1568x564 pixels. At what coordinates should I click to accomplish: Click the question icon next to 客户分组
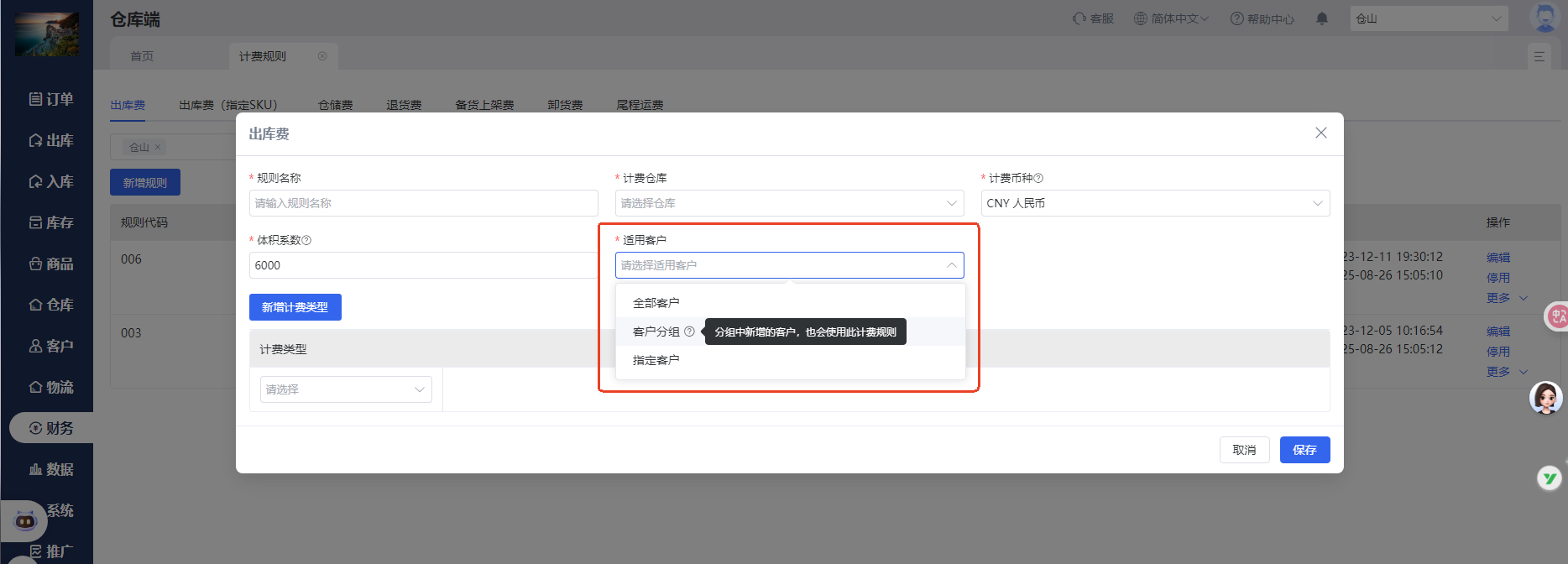(x=689, y=332)
